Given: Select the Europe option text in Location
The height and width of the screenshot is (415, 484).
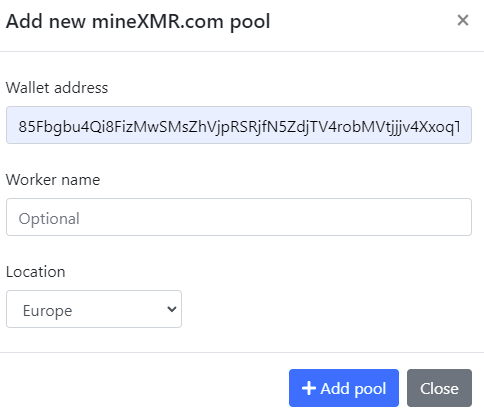Looking at the screenshot, I should pyautogui.click(x=47, y=311).
